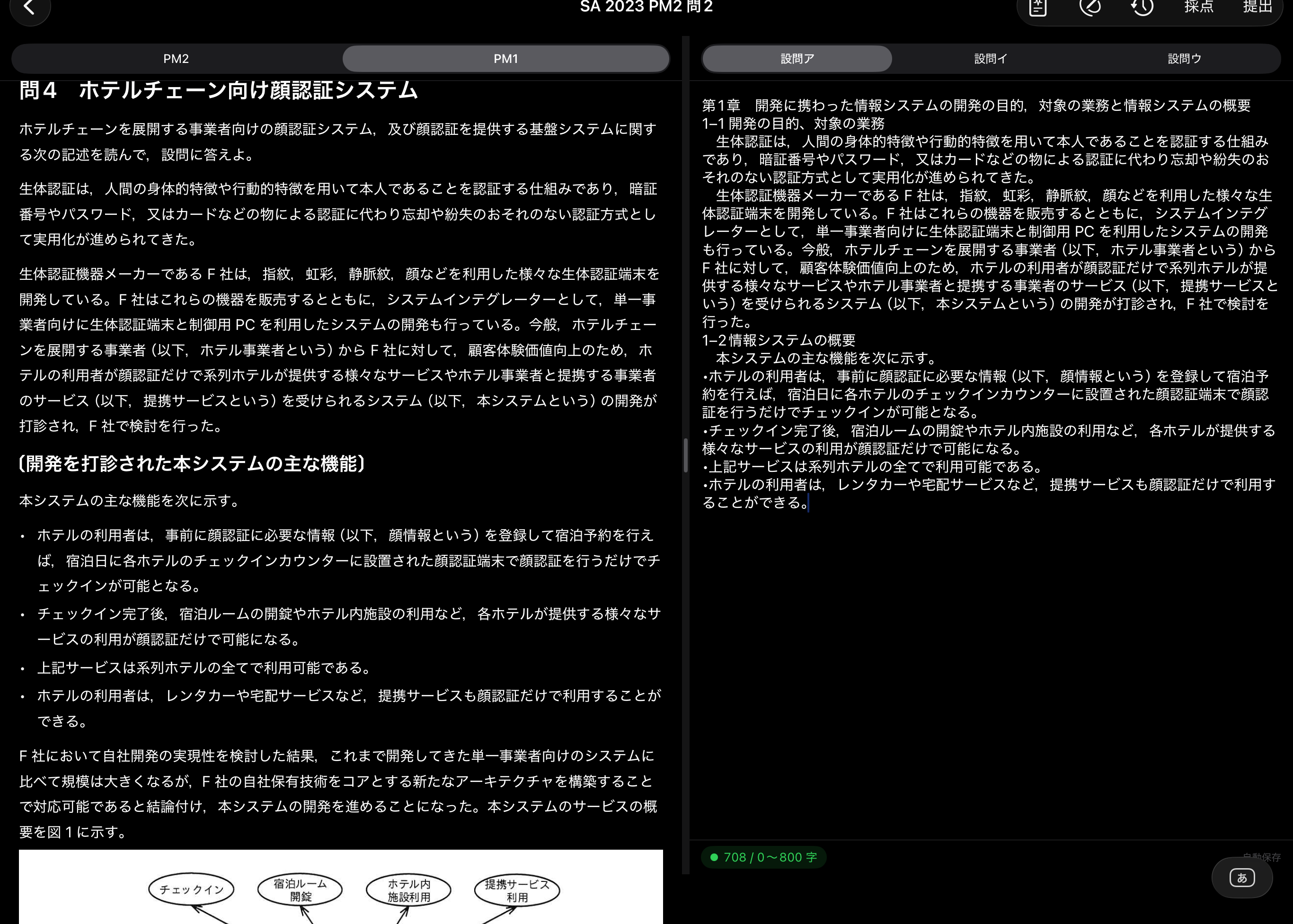Click answer line 1–2 情報システムの概要
The image size is (1293, 924).
tap(779, 340)
